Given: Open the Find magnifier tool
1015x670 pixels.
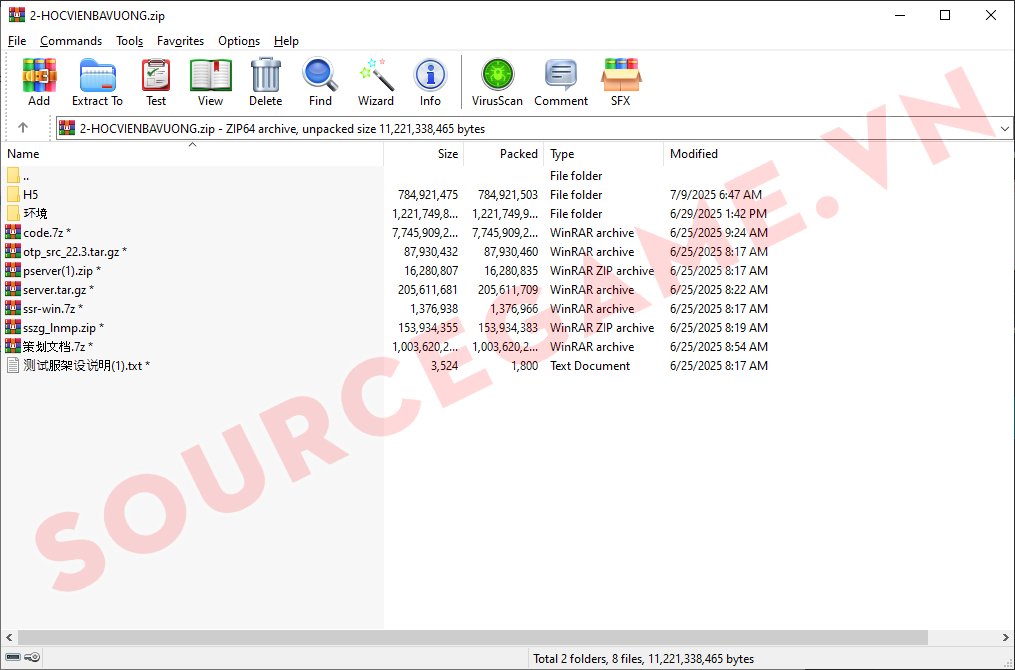Looking at the screenshot, I should click(320, 81).
